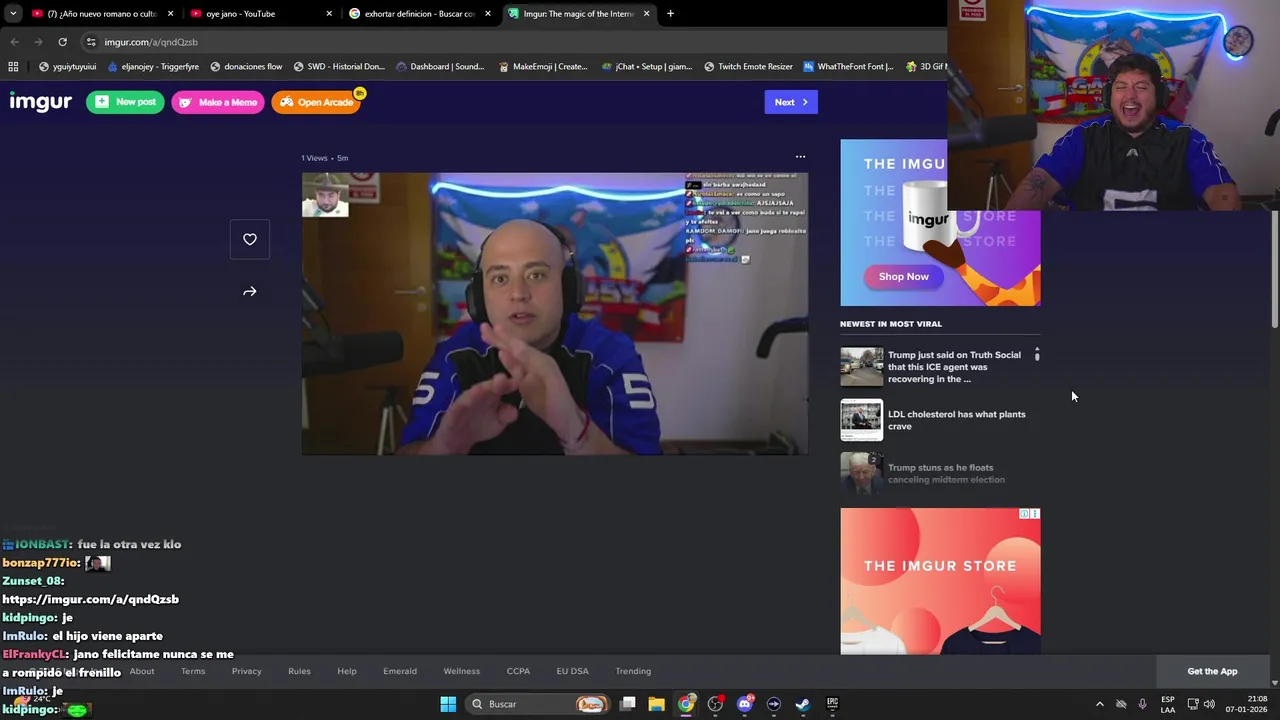Open the MakeEmoji | Create... bookmark
Viewport: 1280px width, 720px height.
tap(543, 67)
